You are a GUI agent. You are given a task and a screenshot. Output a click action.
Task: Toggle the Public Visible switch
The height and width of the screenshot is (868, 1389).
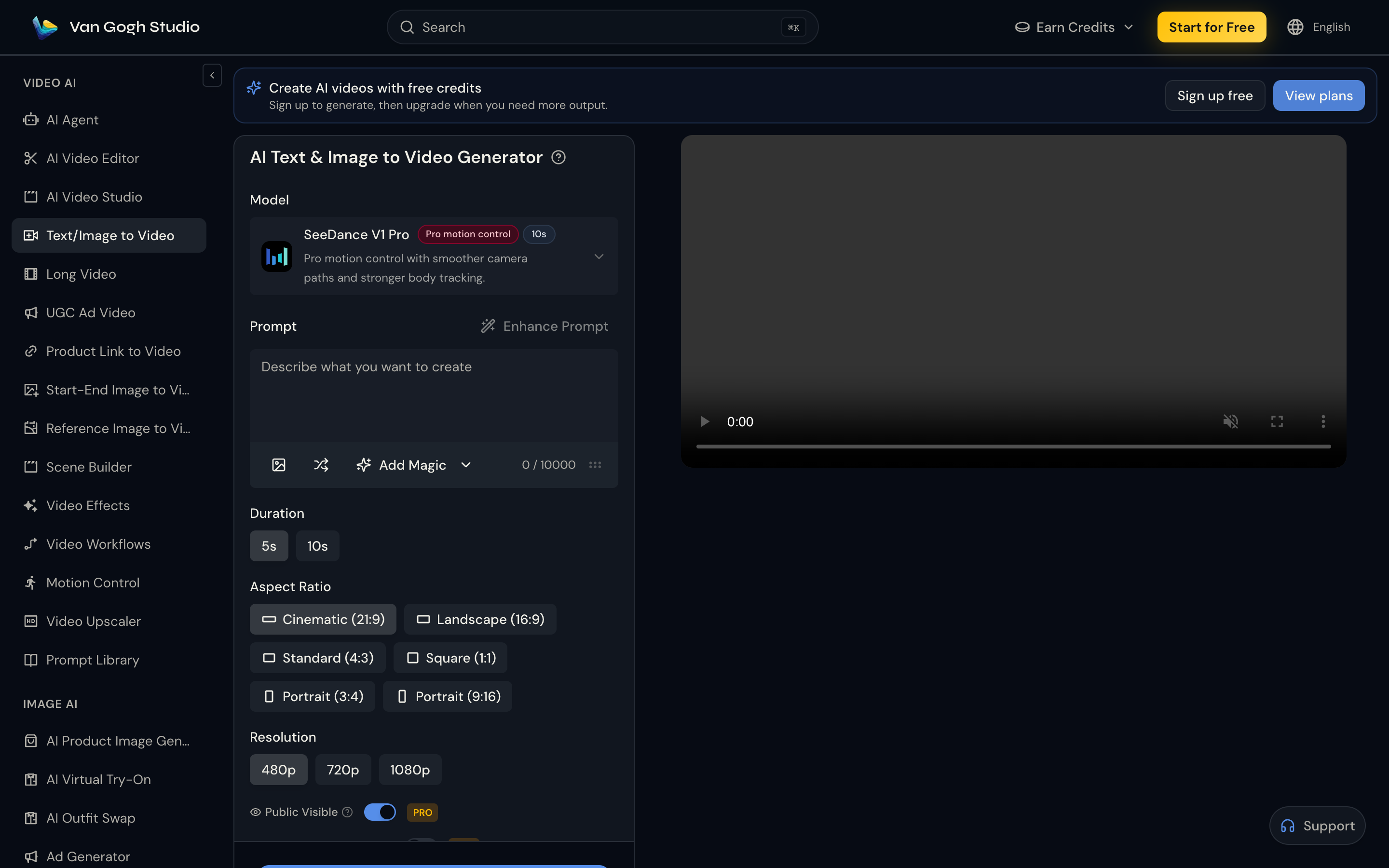(380, 812)
